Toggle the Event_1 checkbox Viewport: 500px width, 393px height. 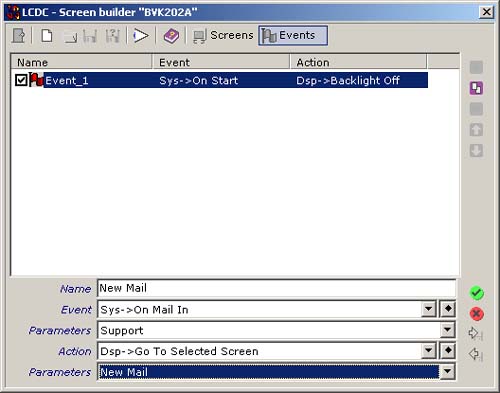point(21,80)
